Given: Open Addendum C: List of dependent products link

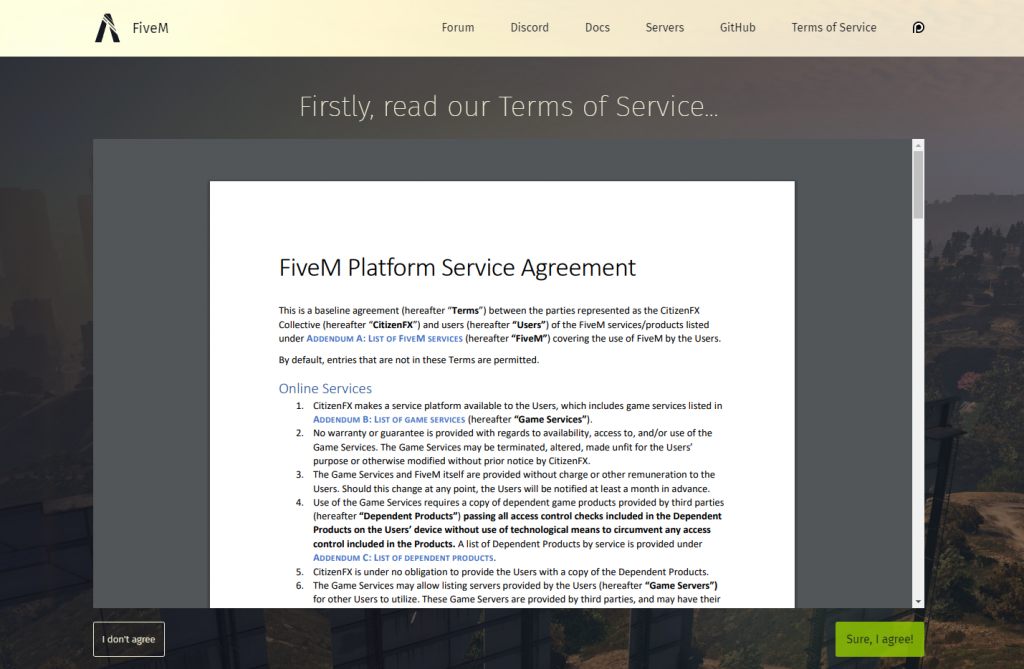Looking at the screenshot, I should [403, 558].
